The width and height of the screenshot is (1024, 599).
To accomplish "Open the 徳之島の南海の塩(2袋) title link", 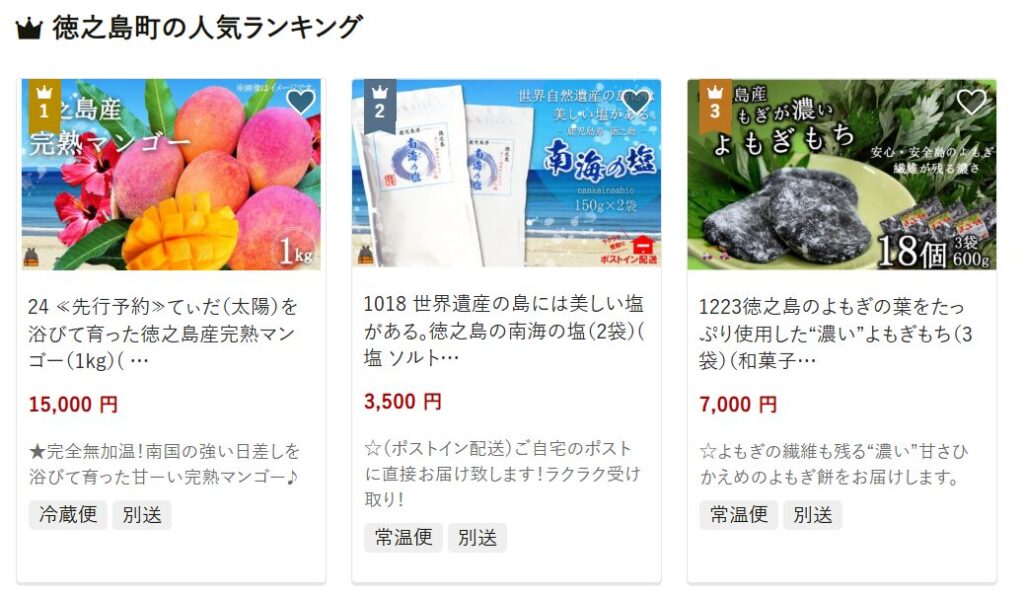I will point(504,331).
